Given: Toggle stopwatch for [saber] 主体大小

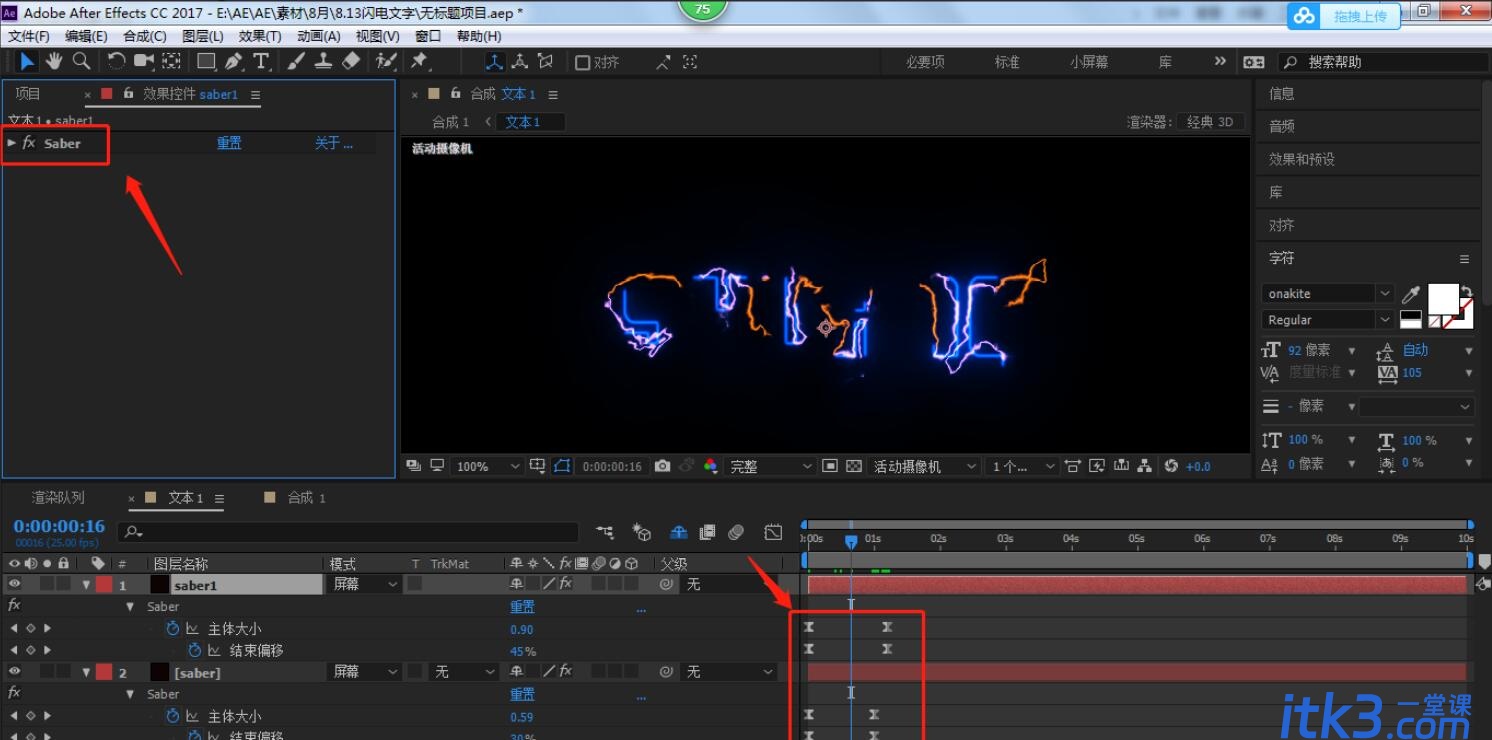Looking at the screenshot, I should coord(172,716).
